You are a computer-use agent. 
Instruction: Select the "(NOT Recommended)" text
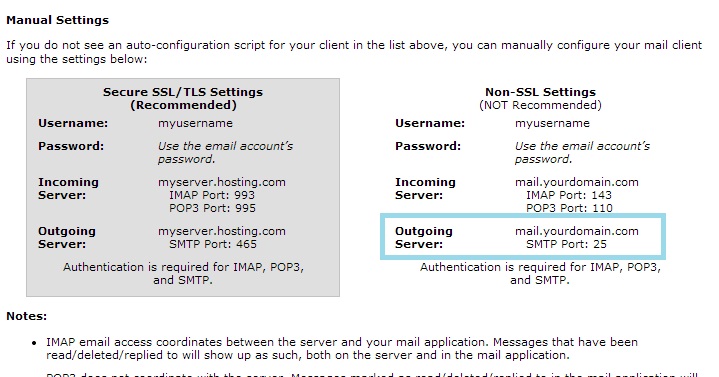pos(540,105)
